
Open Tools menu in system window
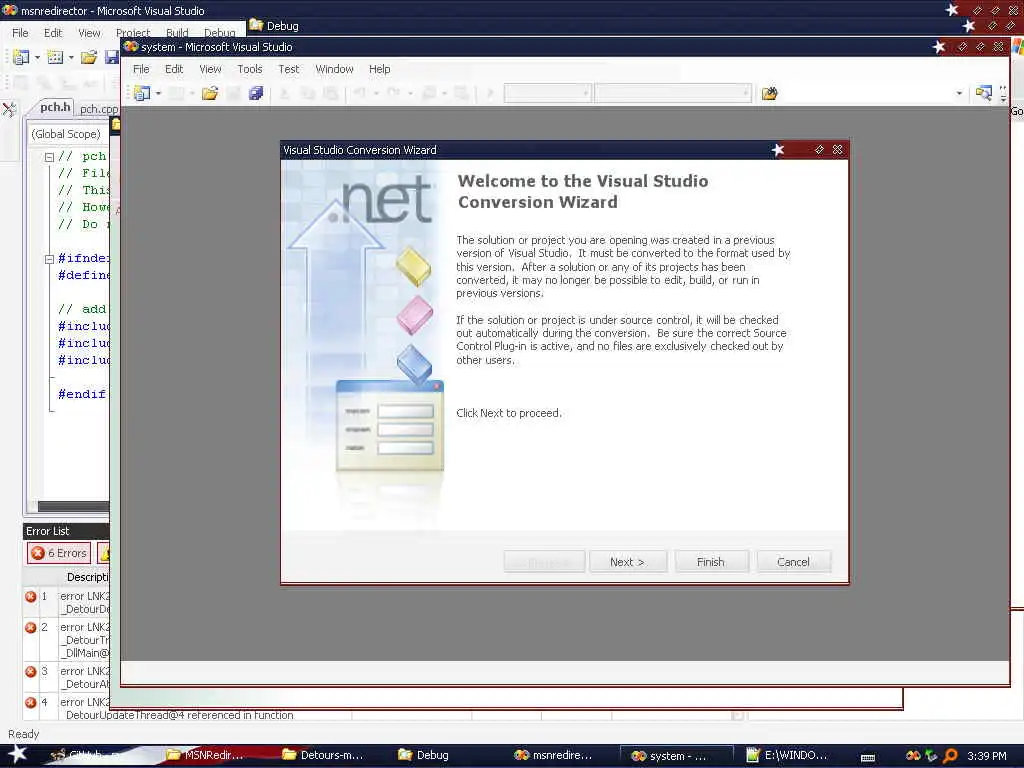pos(249,69)
